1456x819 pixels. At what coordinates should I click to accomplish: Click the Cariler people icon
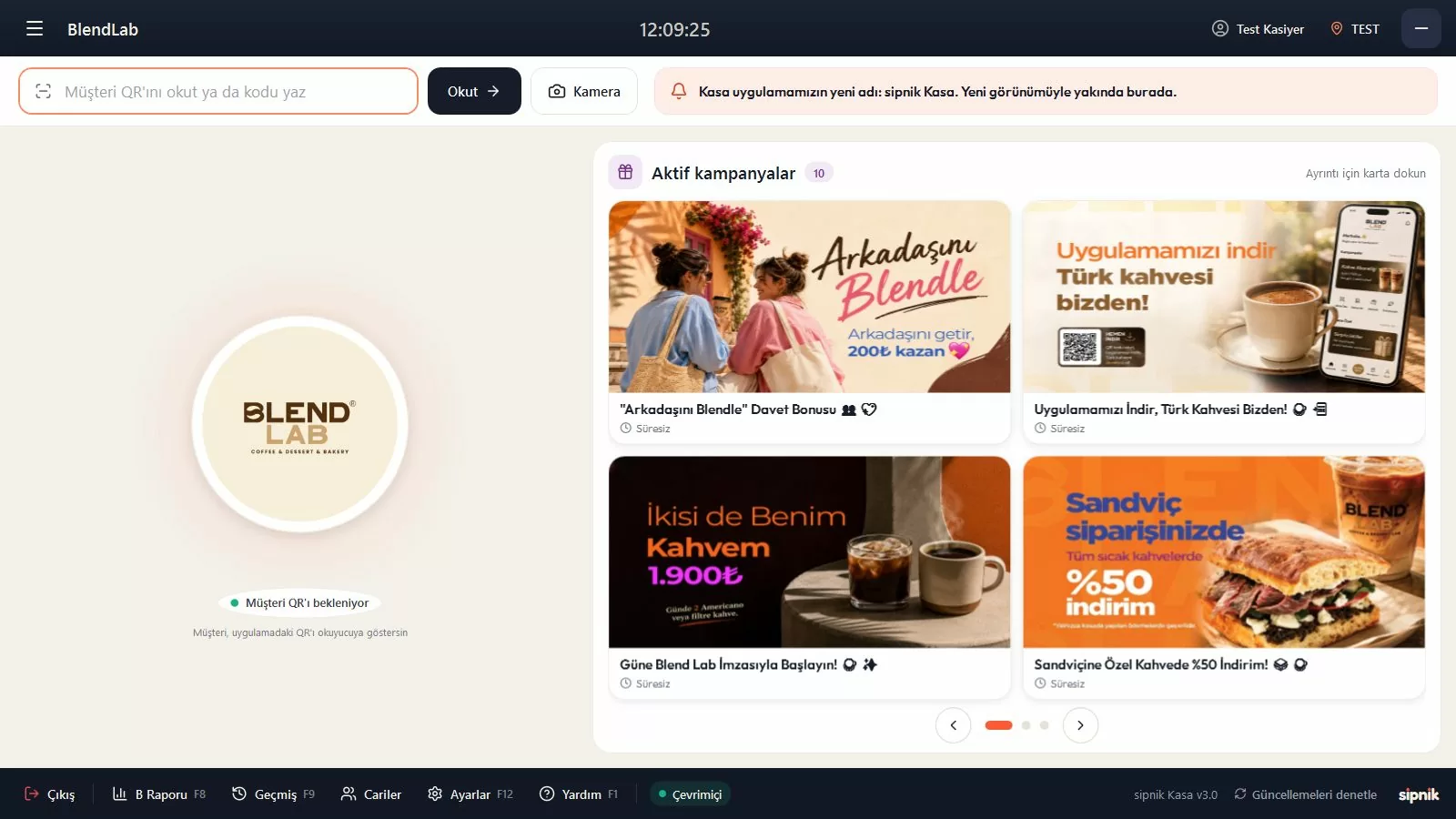[x=349, y=794]
